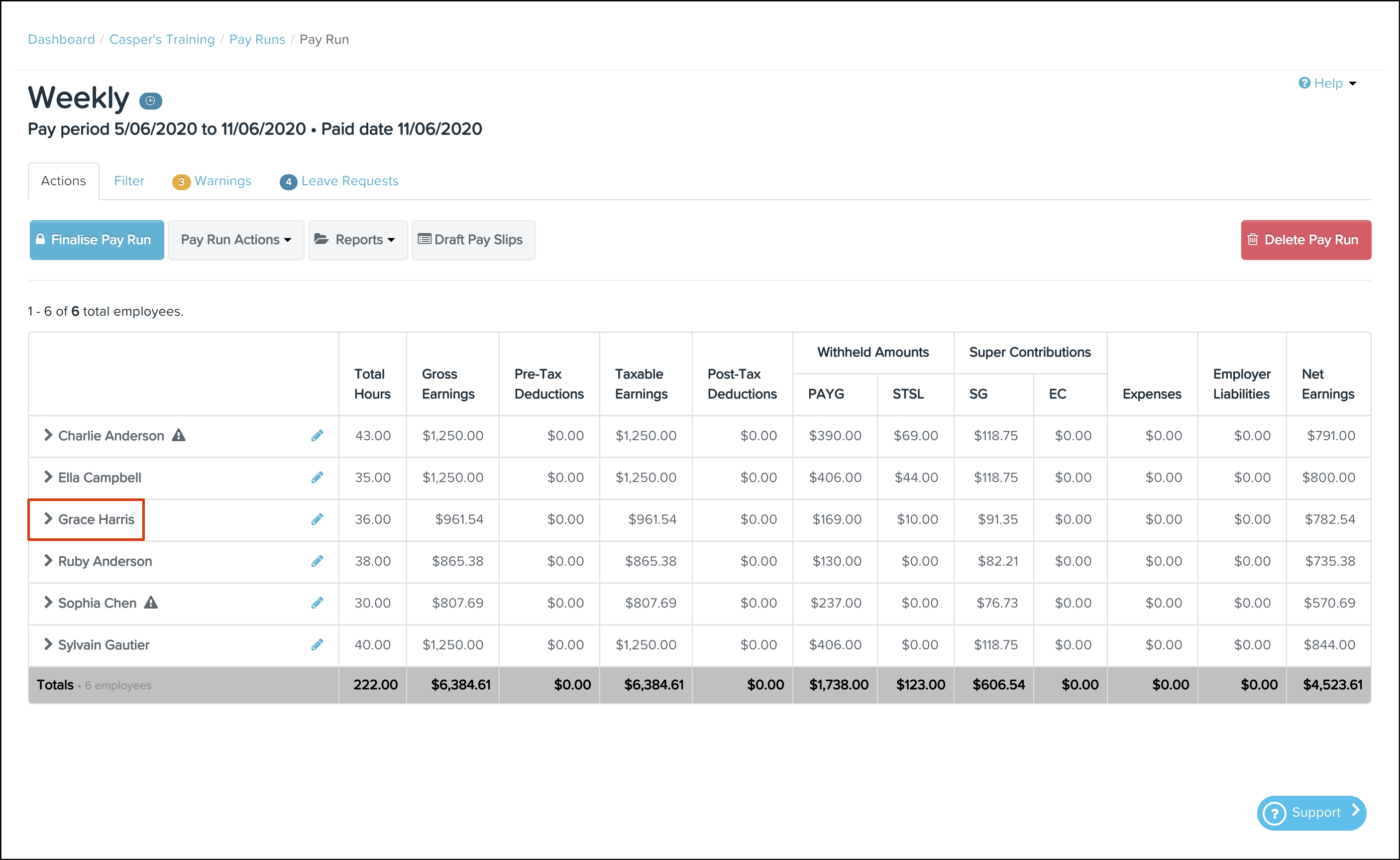
Task: Switch to the Warnings tab
Action: click(x=212, y=181)
